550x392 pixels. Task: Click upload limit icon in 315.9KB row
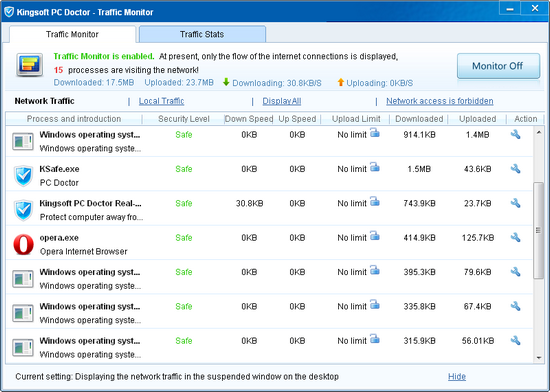point(375,339)
